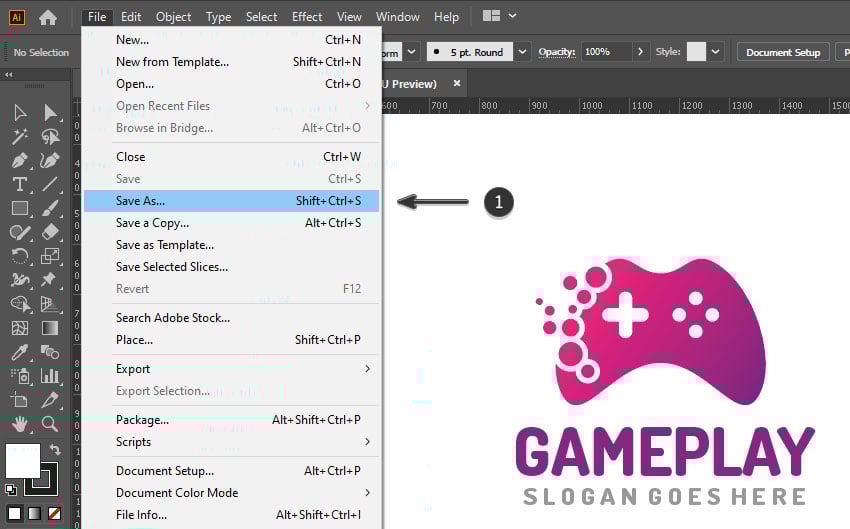Activate the Zoom tool

point(50,424)
